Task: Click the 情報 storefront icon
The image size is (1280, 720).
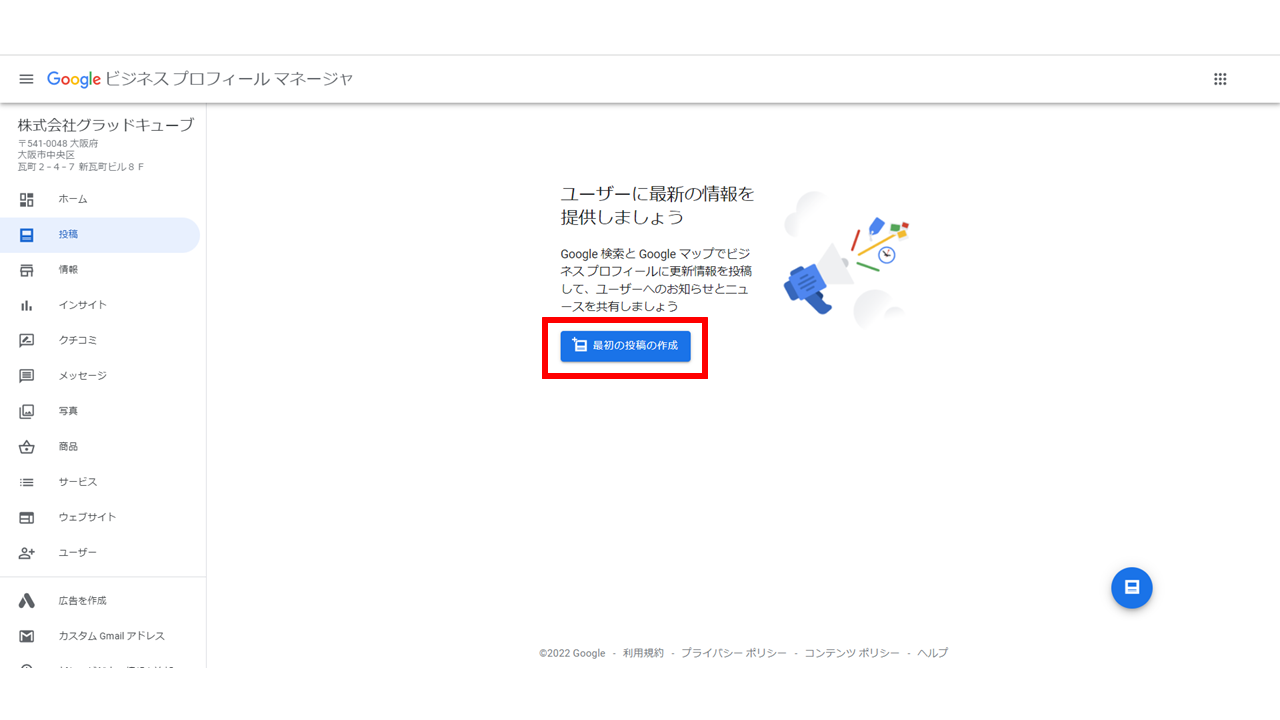Action: [27, 270]
